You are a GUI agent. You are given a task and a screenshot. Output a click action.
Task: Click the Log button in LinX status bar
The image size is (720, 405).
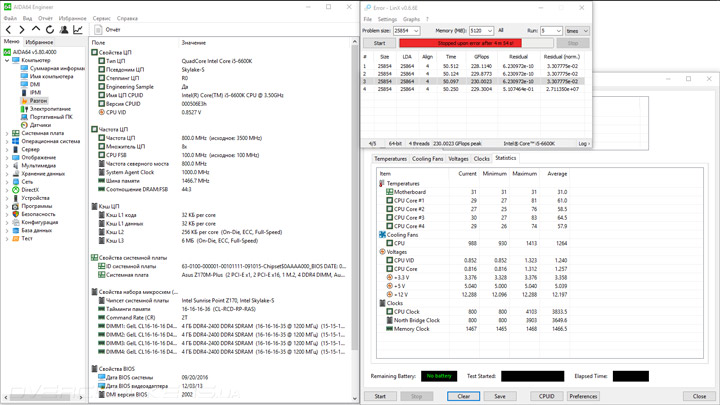tap(583, 144)
